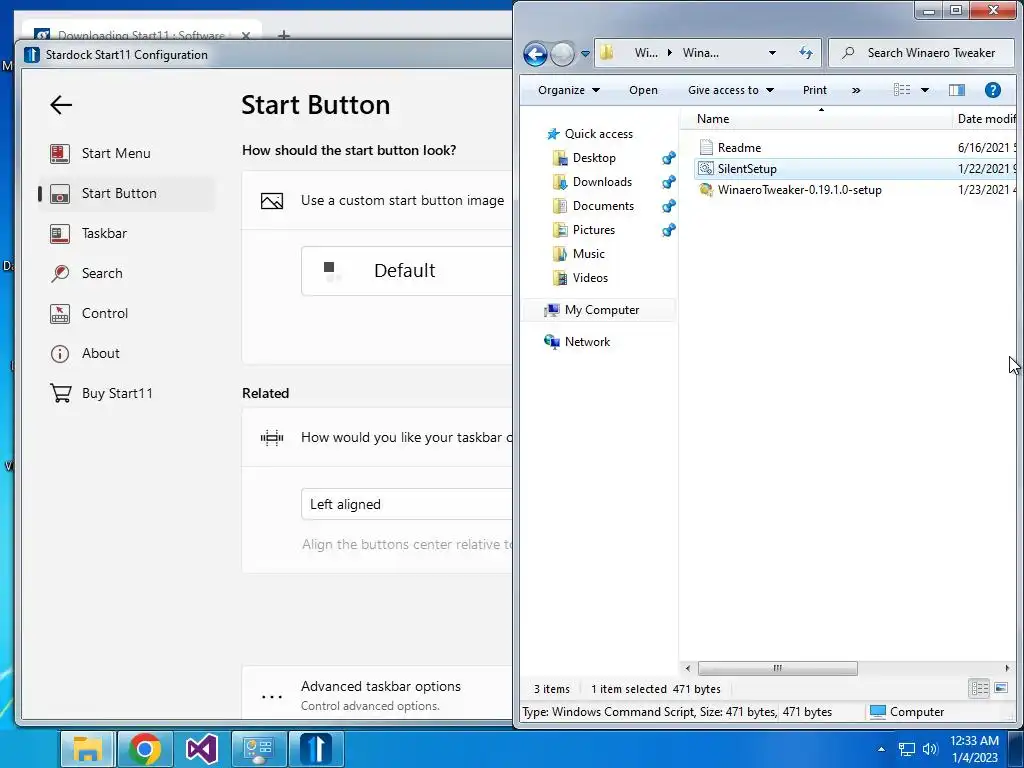Click the Search Winaero Tweaker field
1024x768 pixels.
922,53
